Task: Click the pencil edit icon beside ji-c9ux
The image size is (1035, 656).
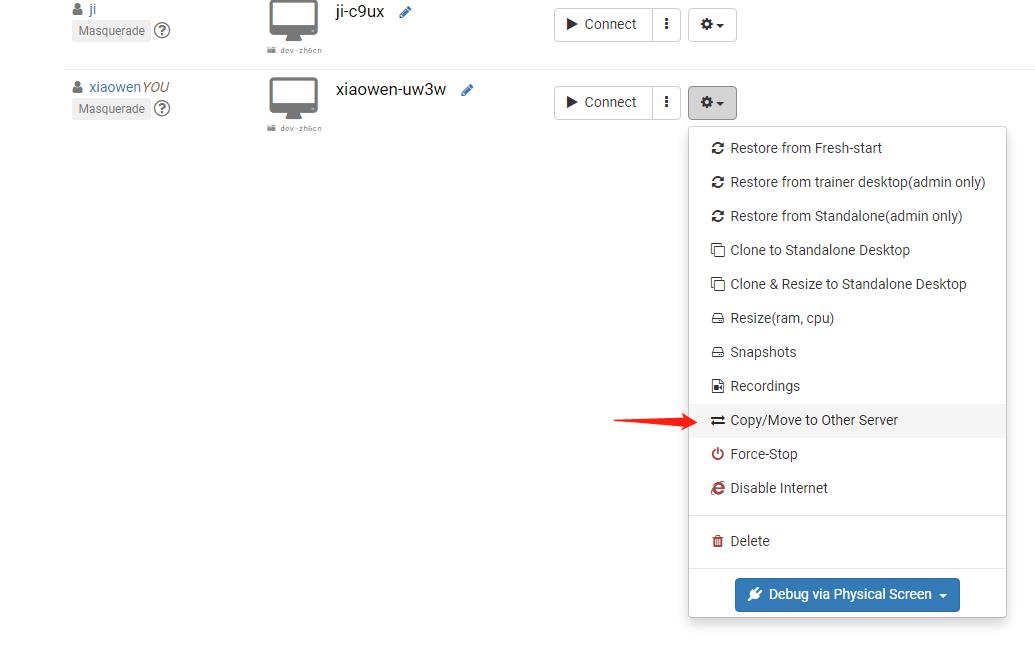Action: pos(405,12)
